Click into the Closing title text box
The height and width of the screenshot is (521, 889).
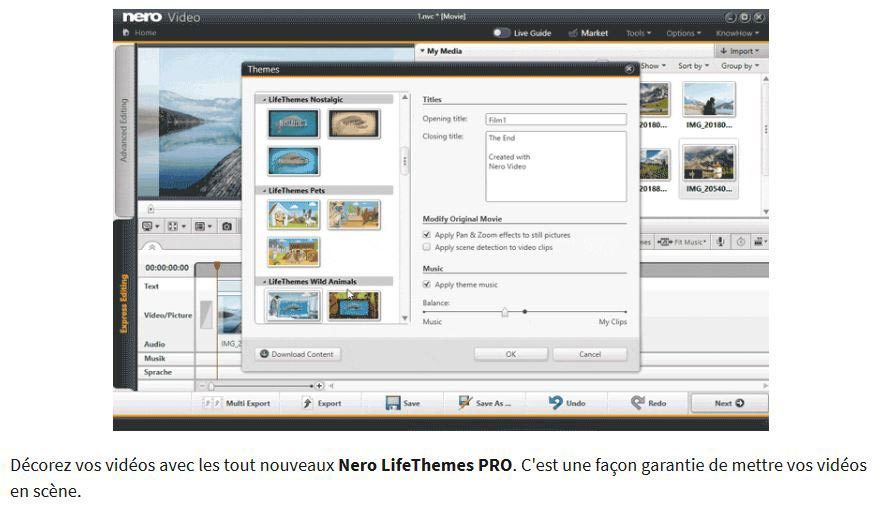(x=556, y=167)
